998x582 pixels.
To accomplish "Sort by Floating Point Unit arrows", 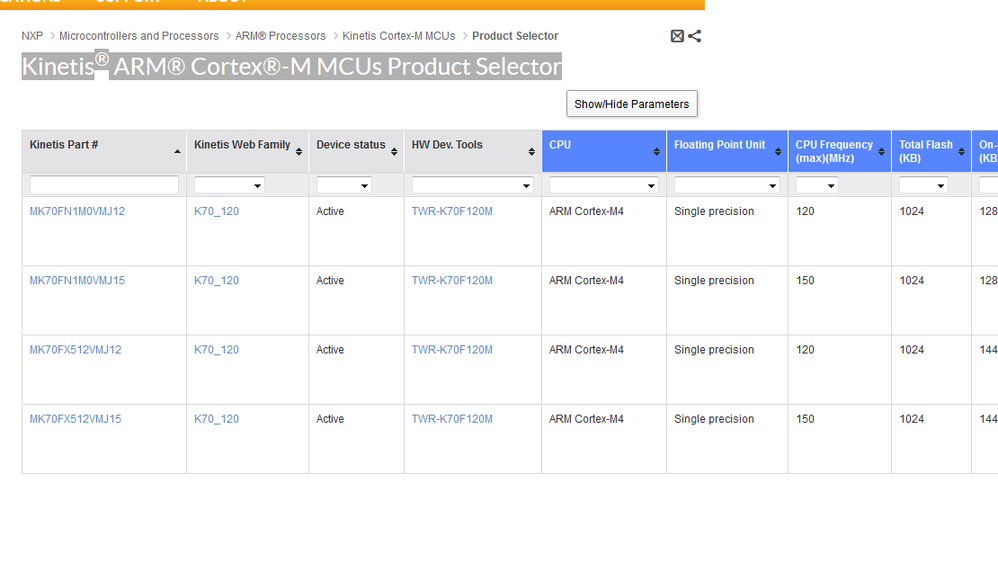I will (778, 152).
